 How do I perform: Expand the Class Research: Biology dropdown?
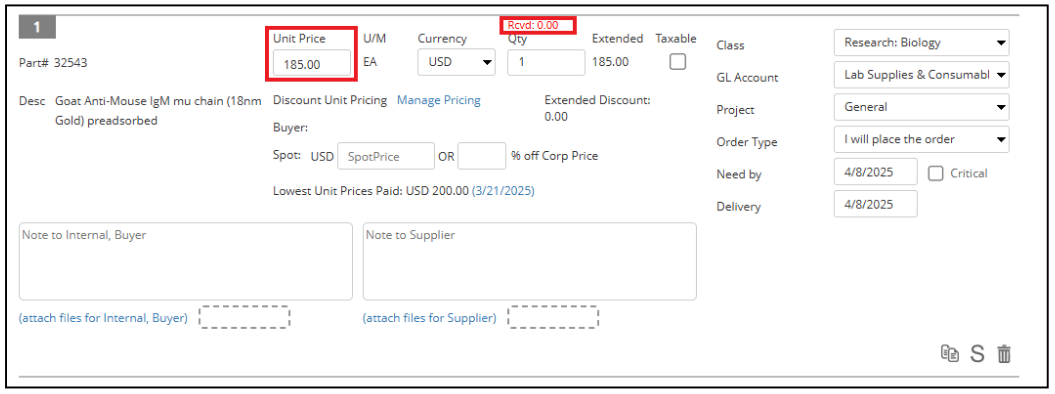point(921,42)
